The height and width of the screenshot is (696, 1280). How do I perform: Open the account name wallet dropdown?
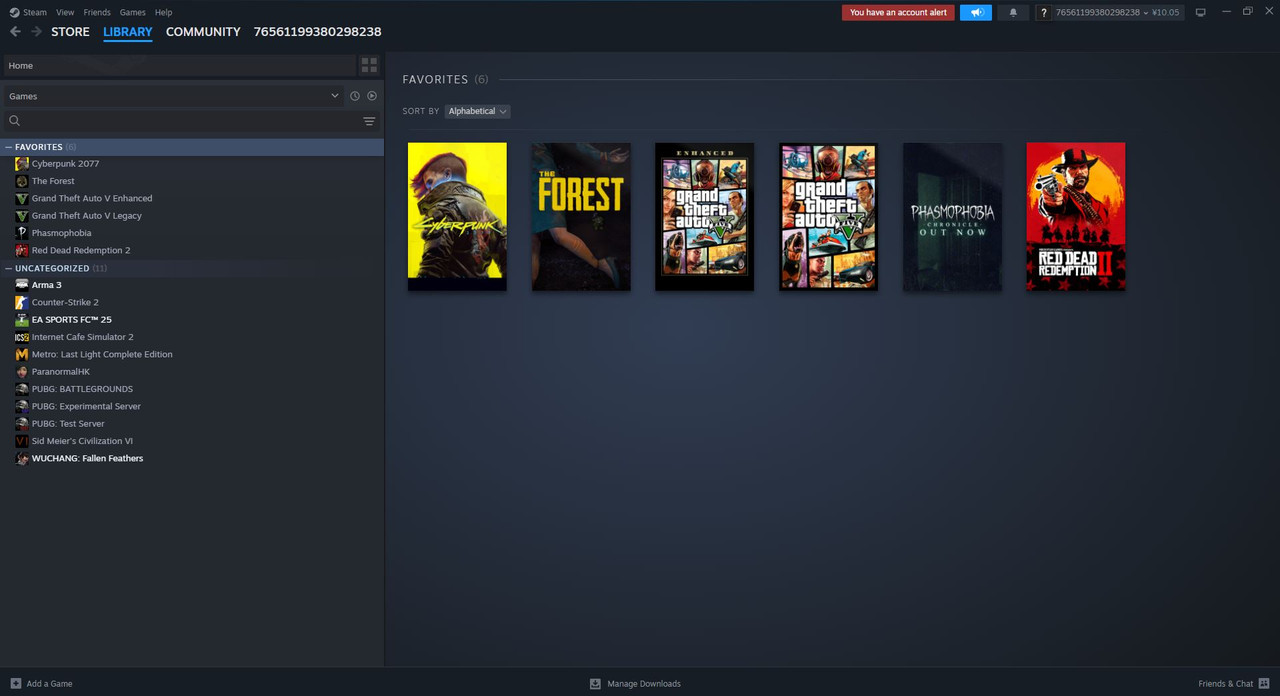tap(1117, 12)
